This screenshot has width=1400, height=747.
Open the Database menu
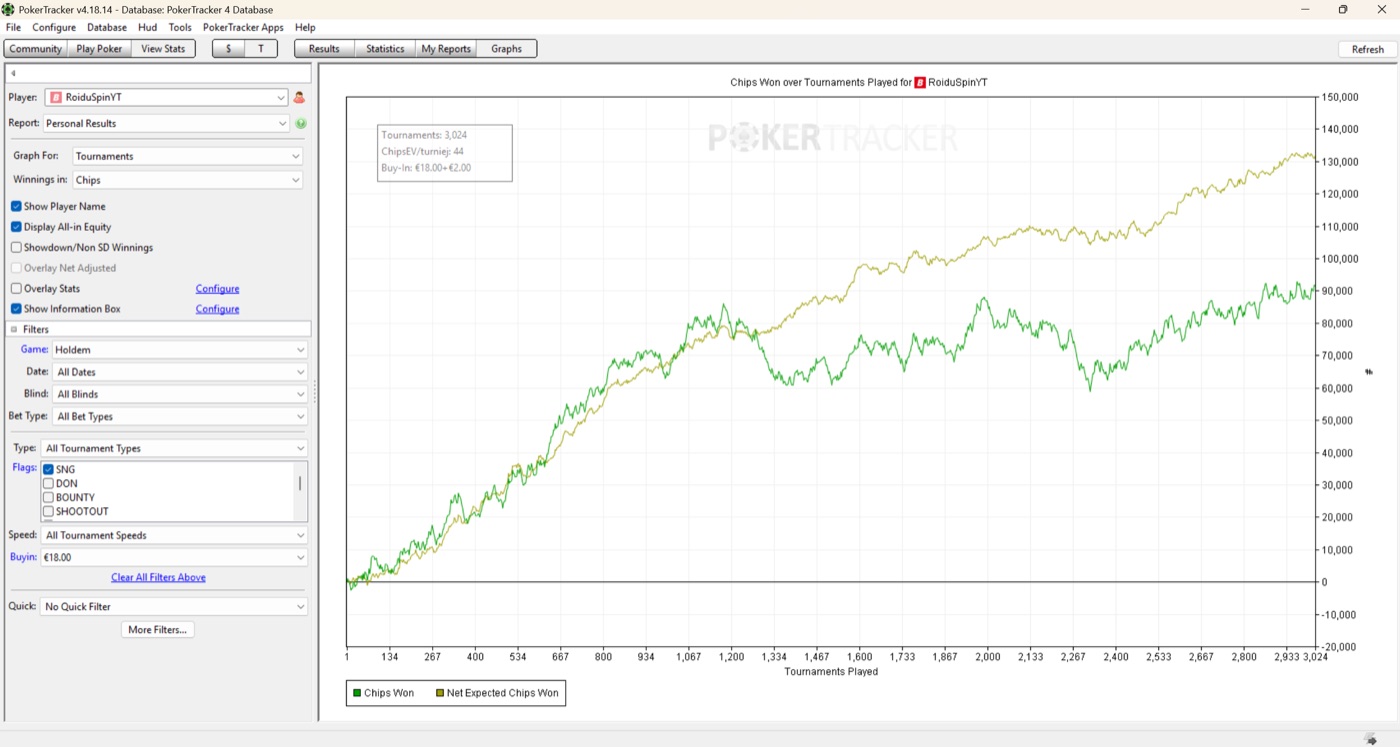pyautogui.click(x=107, y=28)
